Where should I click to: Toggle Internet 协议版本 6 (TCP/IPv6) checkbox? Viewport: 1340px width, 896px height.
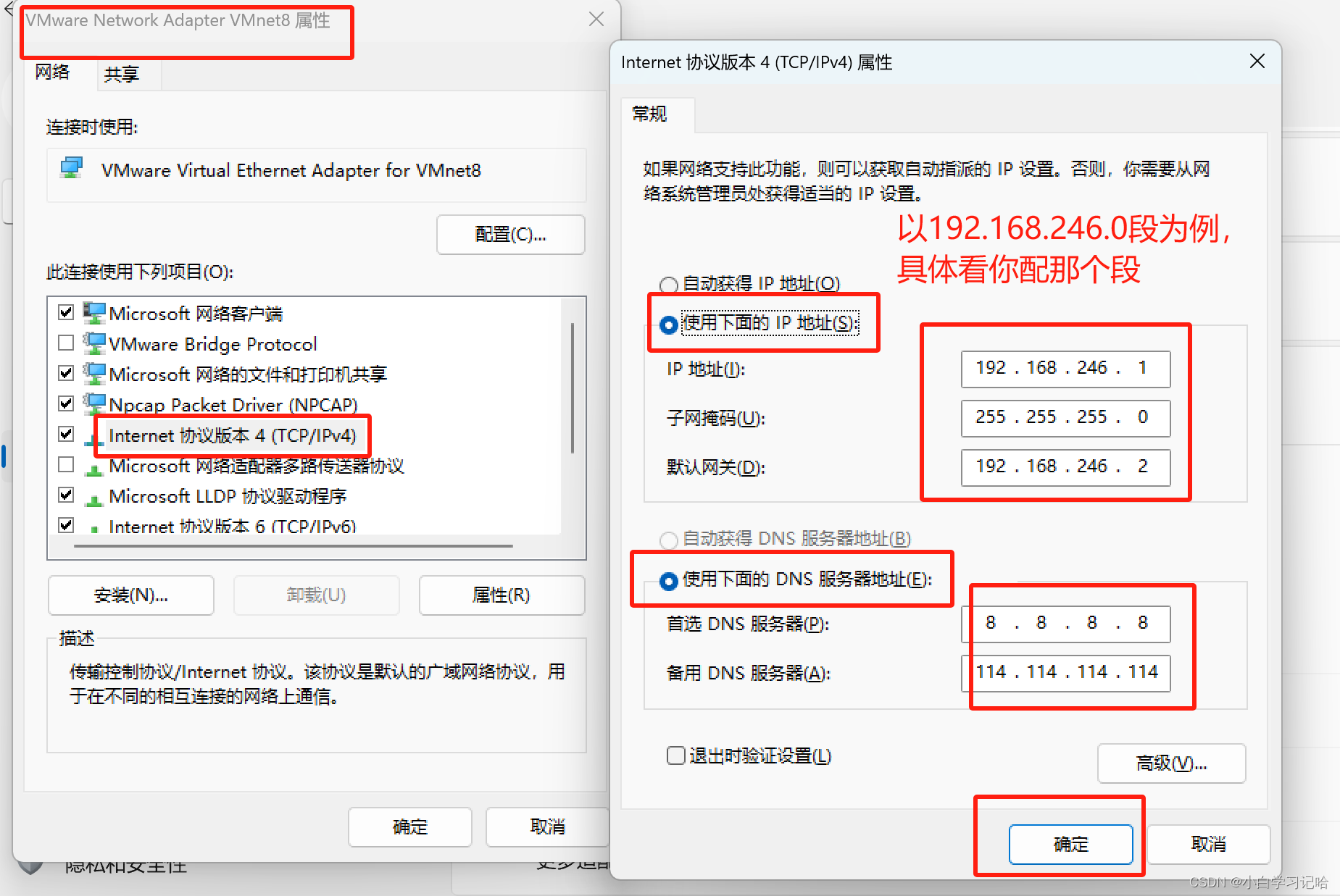[66, 525]
